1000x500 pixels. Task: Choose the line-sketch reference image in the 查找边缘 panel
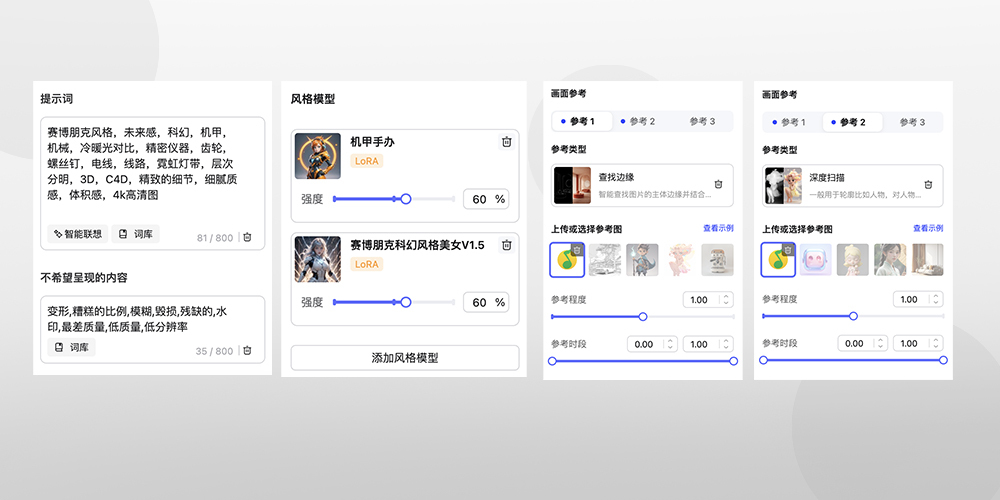pos(605,260)
